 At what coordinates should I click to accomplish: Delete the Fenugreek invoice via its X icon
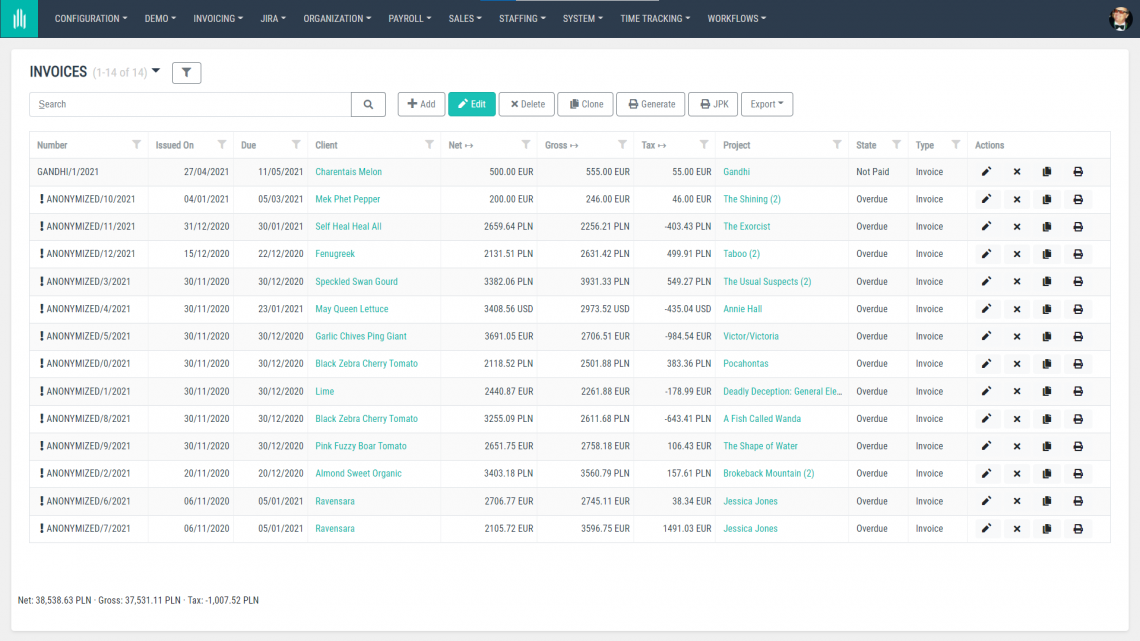coord(1017,254)
